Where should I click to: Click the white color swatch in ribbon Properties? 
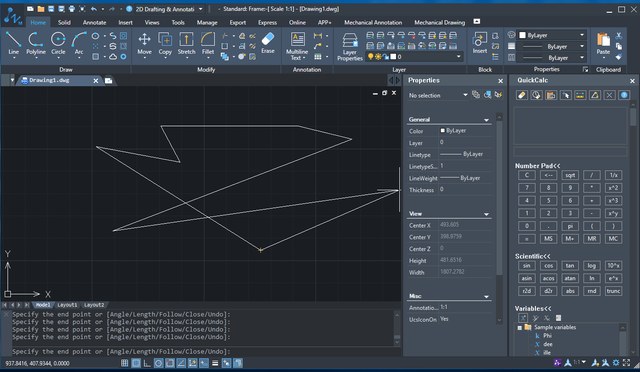point(522,35)
